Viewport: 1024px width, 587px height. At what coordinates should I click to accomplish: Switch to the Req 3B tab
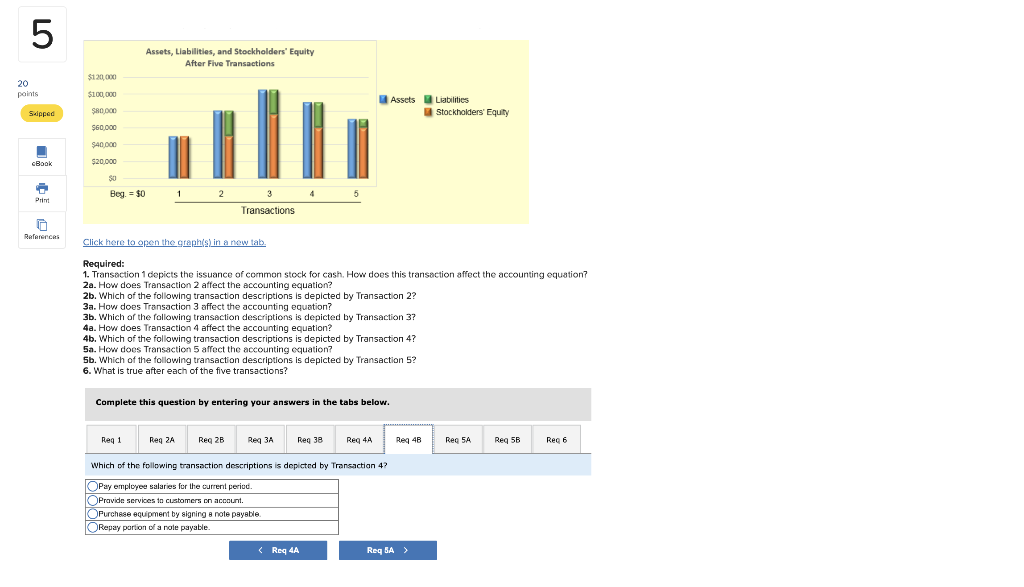pyautogui.click(x=308, y=438)
